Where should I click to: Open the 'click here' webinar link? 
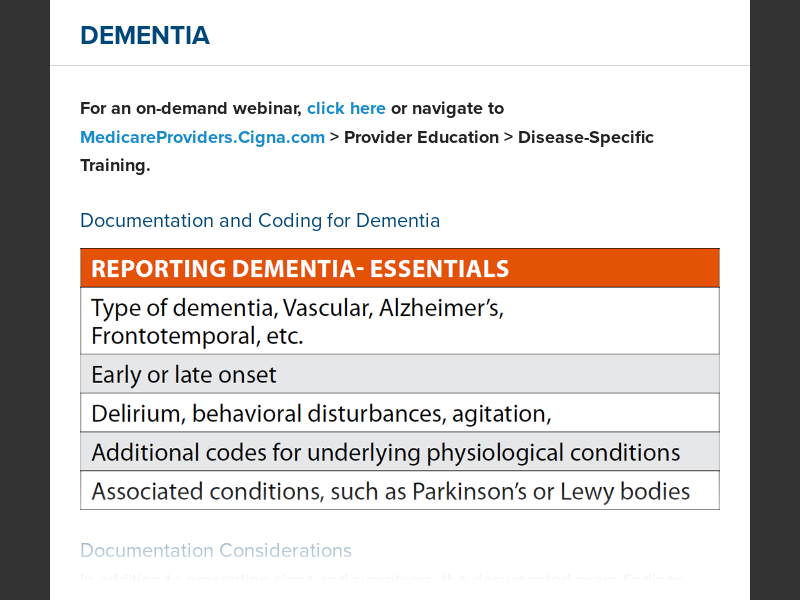pyautogui.click(x=346, y=108)
